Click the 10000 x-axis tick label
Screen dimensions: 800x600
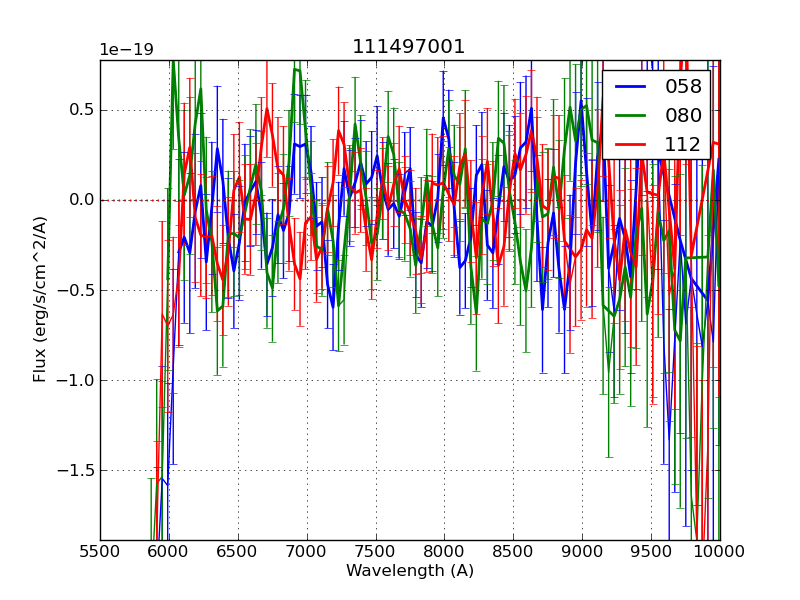point(719,551)
